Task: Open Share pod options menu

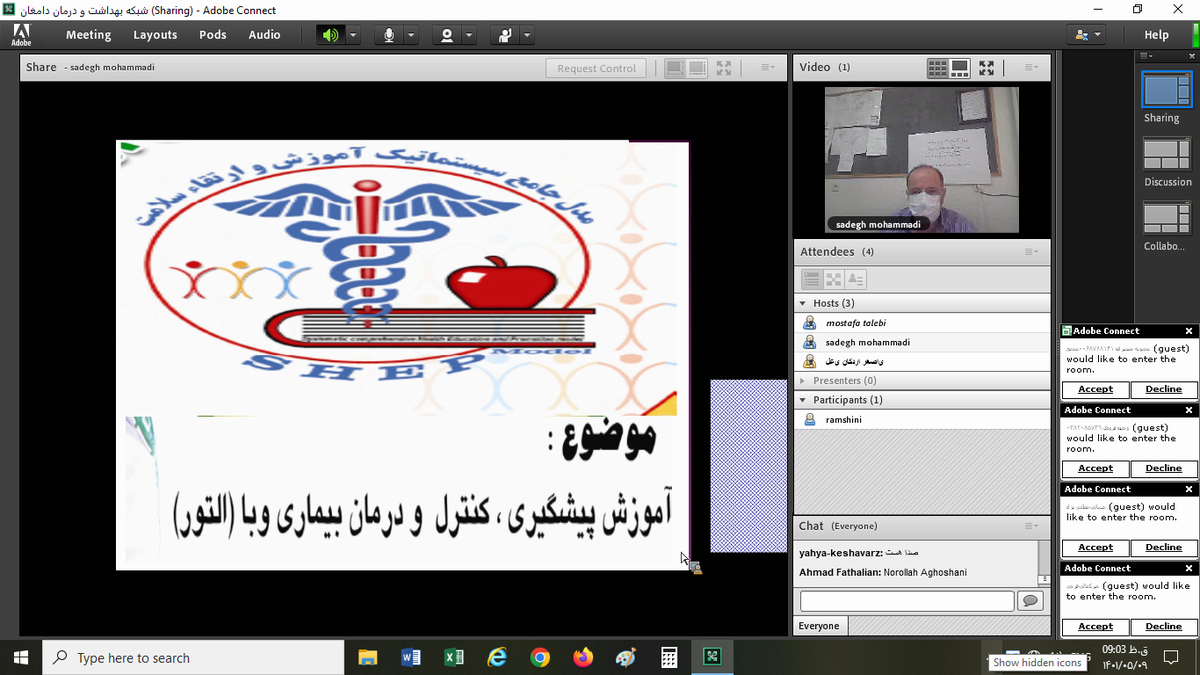Action: [x=767, y=68]
